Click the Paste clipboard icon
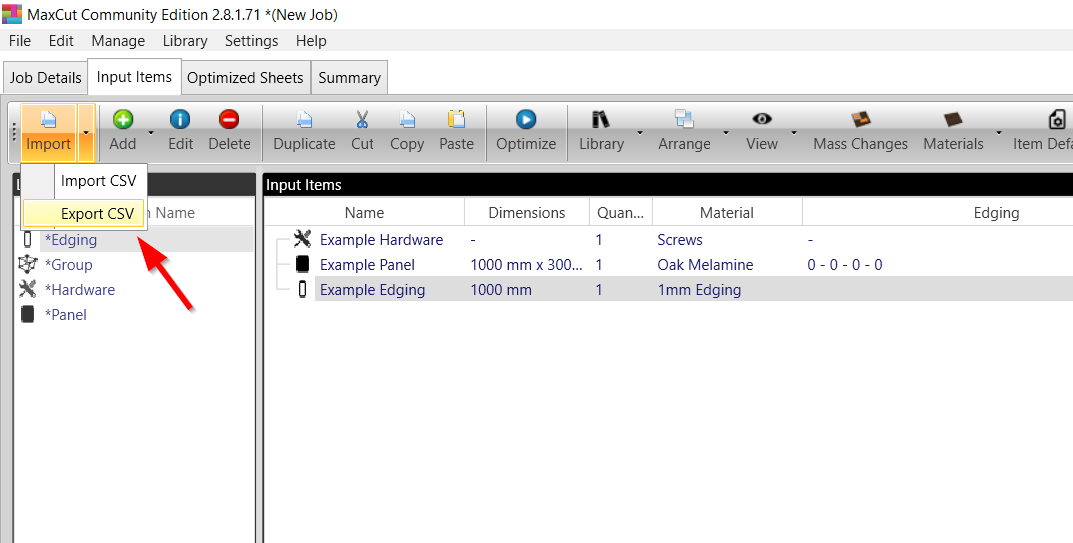 click(x=456, y=120)
